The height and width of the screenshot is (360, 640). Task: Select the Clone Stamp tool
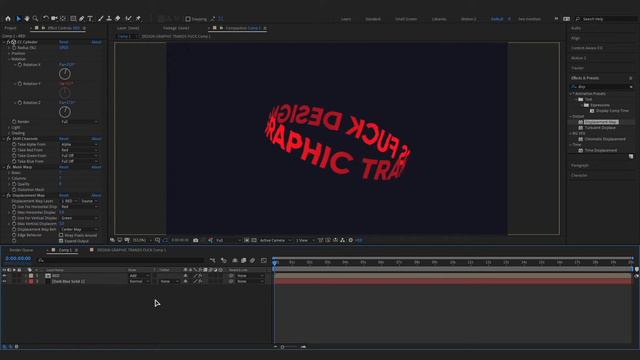coord(109,19)
